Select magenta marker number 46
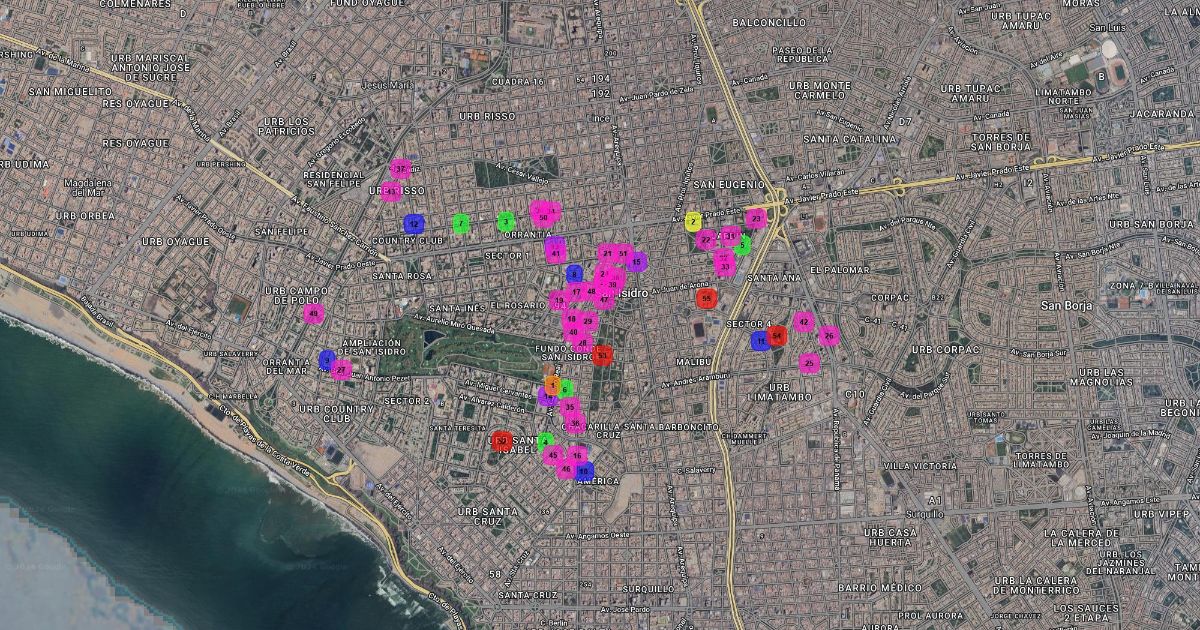Screen dimensions: 1200x630 click(566, 469)
